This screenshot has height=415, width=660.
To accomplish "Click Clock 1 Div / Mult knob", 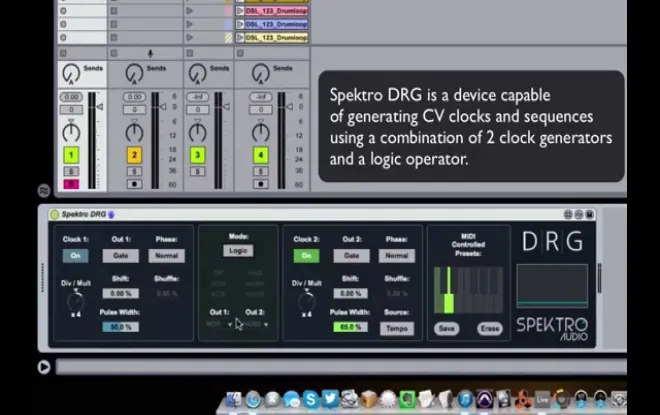I will (x=76, y=301).
